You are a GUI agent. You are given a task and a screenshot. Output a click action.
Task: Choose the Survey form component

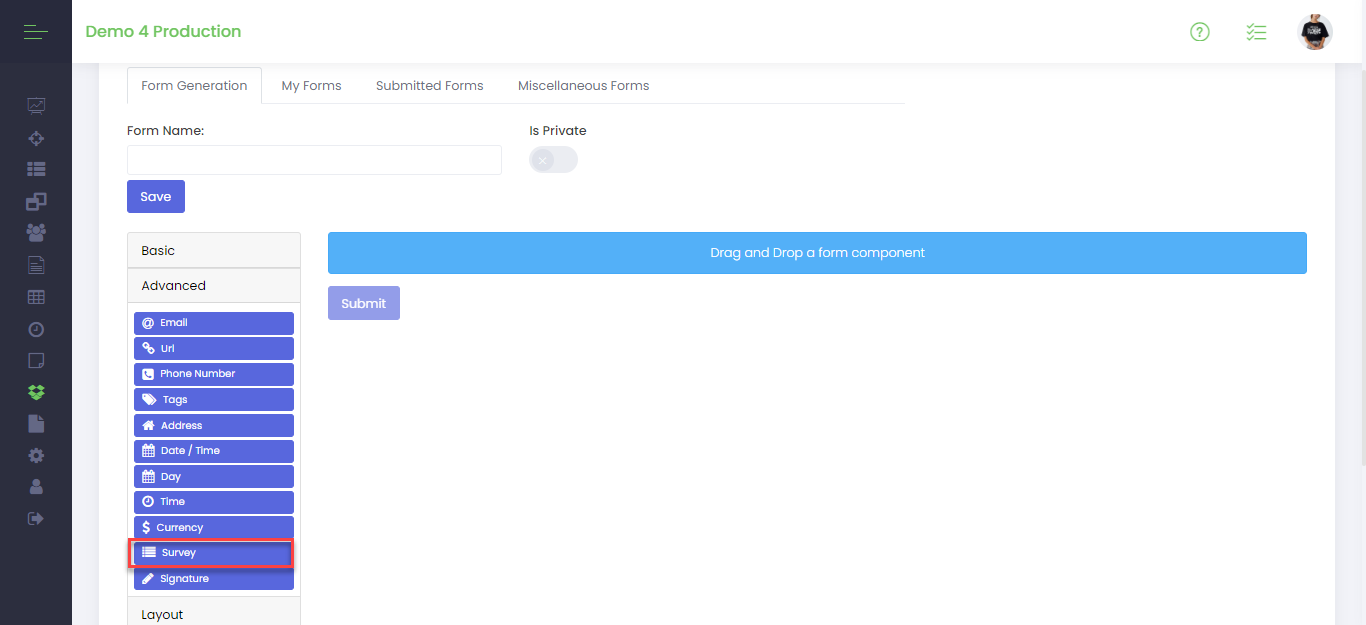click(214, 553)
